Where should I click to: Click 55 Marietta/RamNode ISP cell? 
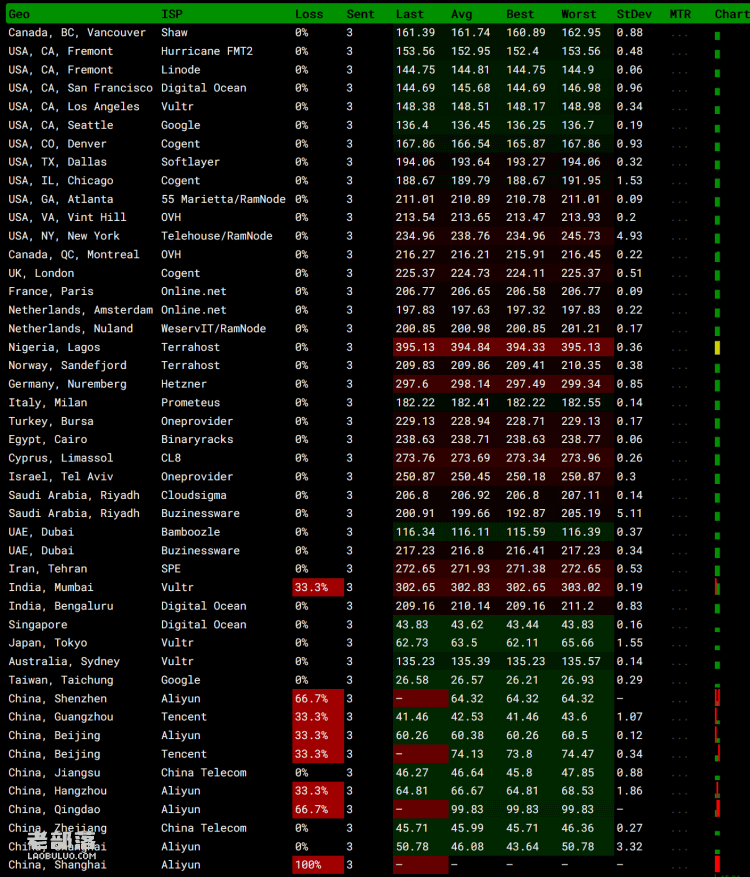224,199
